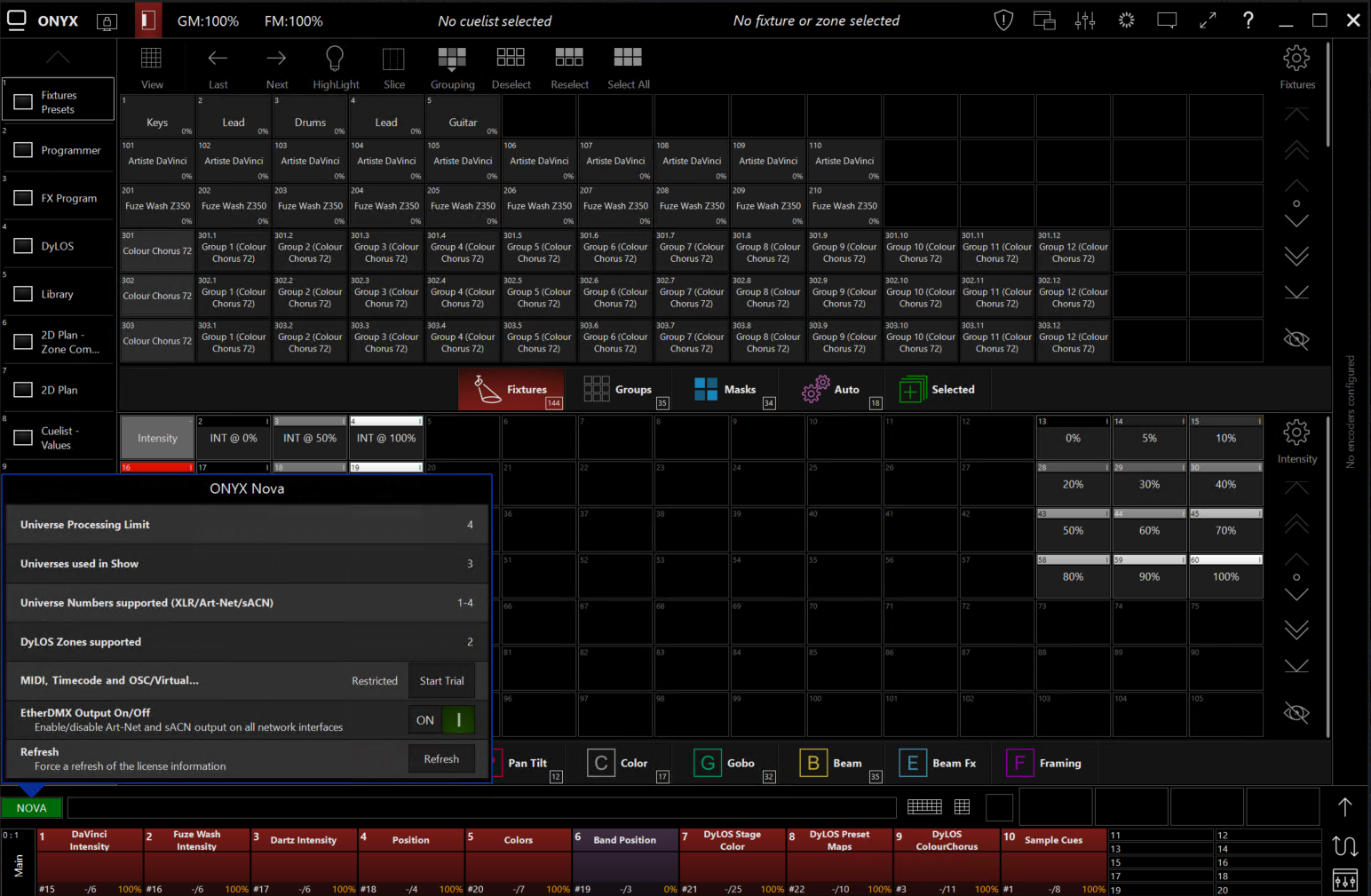1371x896 pixels.
Task: Select Sample Cues playback fader
Action: pyautogui.click(x=1054, y=861)
